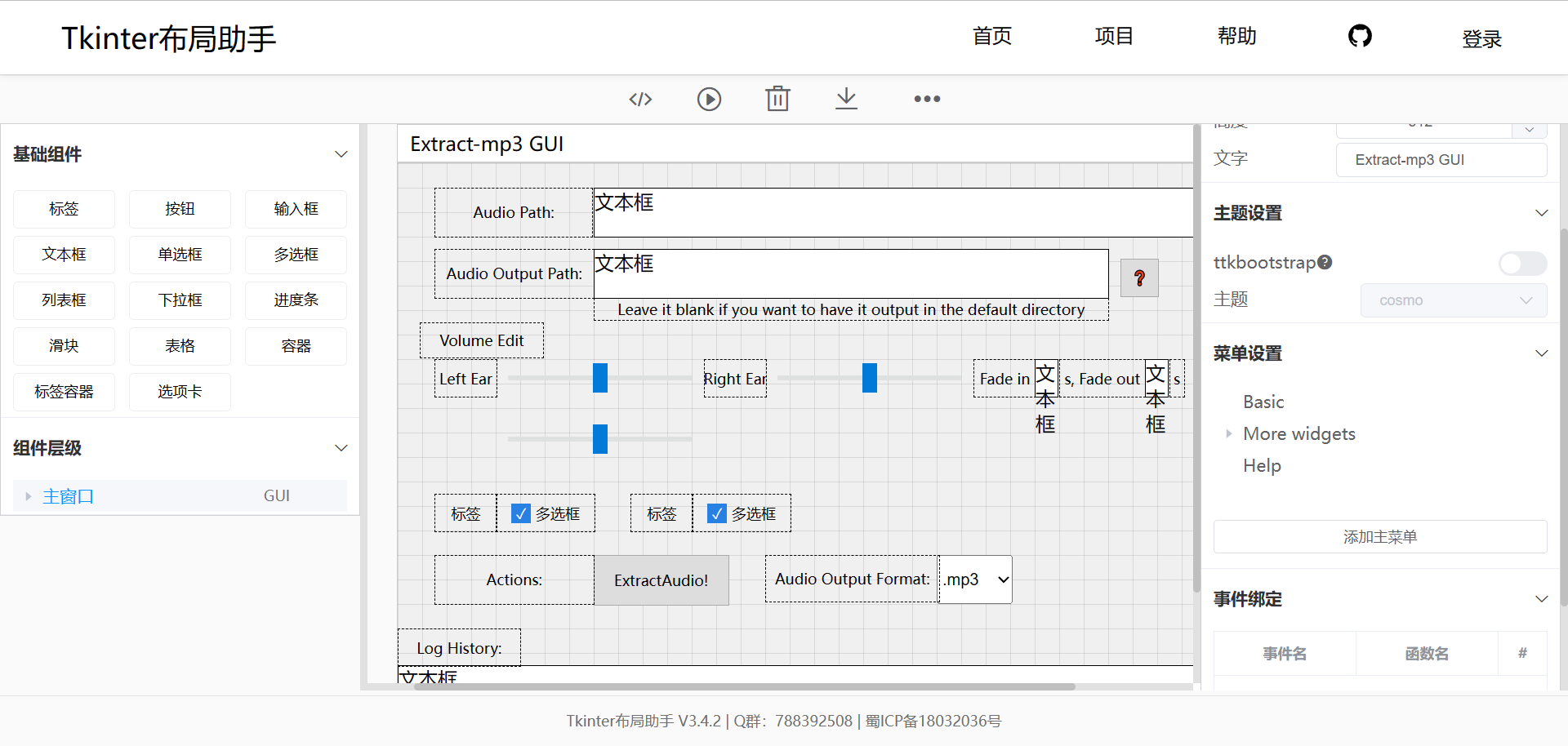Select the 选项卡 widget button
1568x746 pixels.
(180, 392)
